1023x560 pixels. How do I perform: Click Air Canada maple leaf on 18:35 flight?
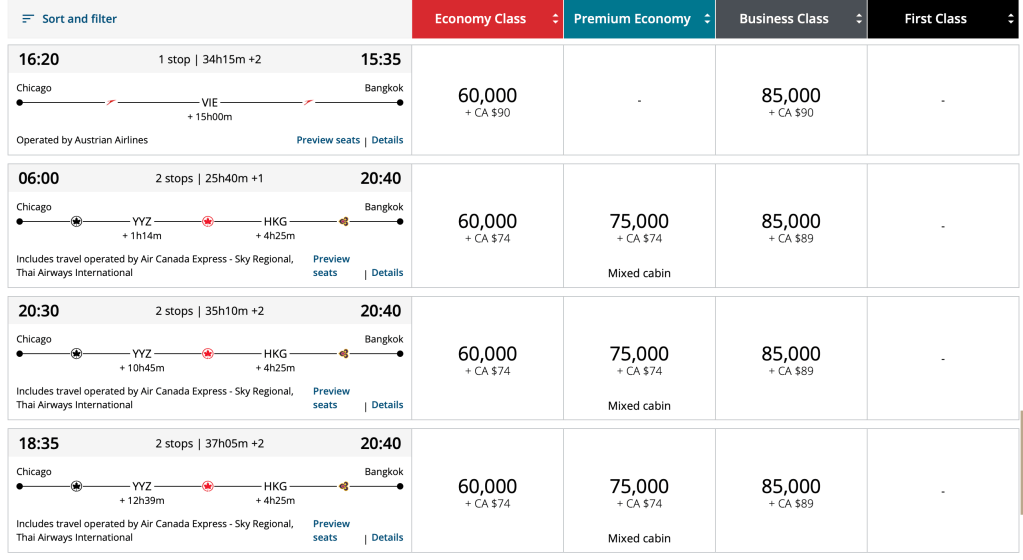pyautogui.click(x=208, y=486)
